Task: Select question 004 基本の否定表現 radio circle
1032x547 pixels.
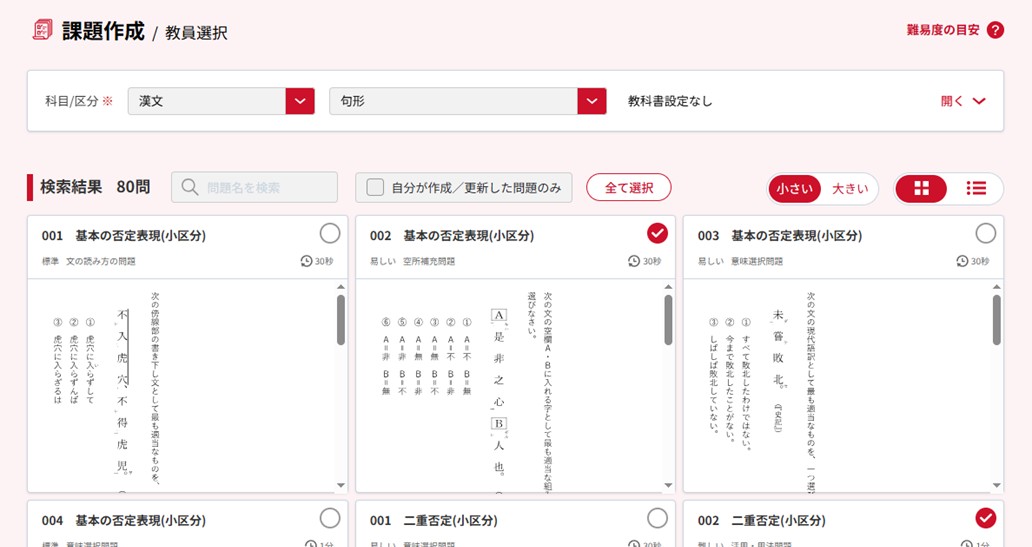Action: click(330, 518)
